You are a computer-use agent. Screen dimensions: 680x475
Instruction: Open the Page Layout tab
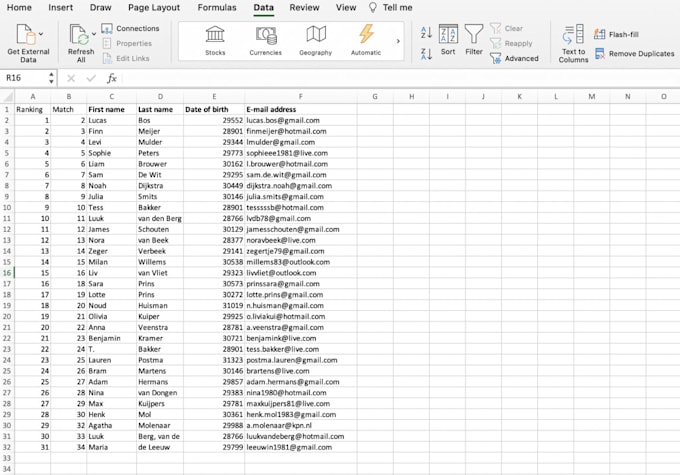click(x=154, y=7)
